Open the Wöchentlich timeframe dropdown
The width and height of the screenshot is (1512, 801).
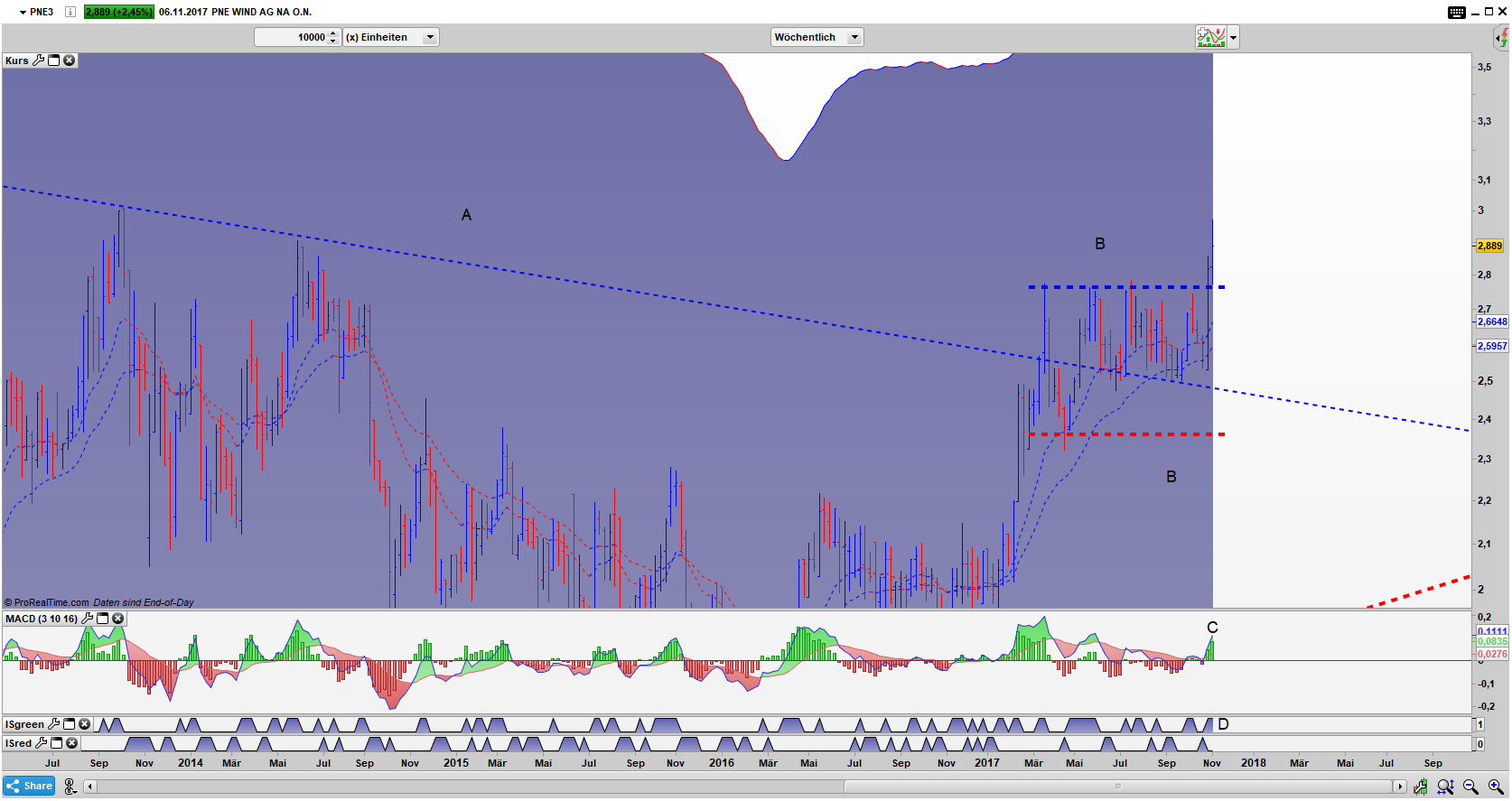pos(817,37)
